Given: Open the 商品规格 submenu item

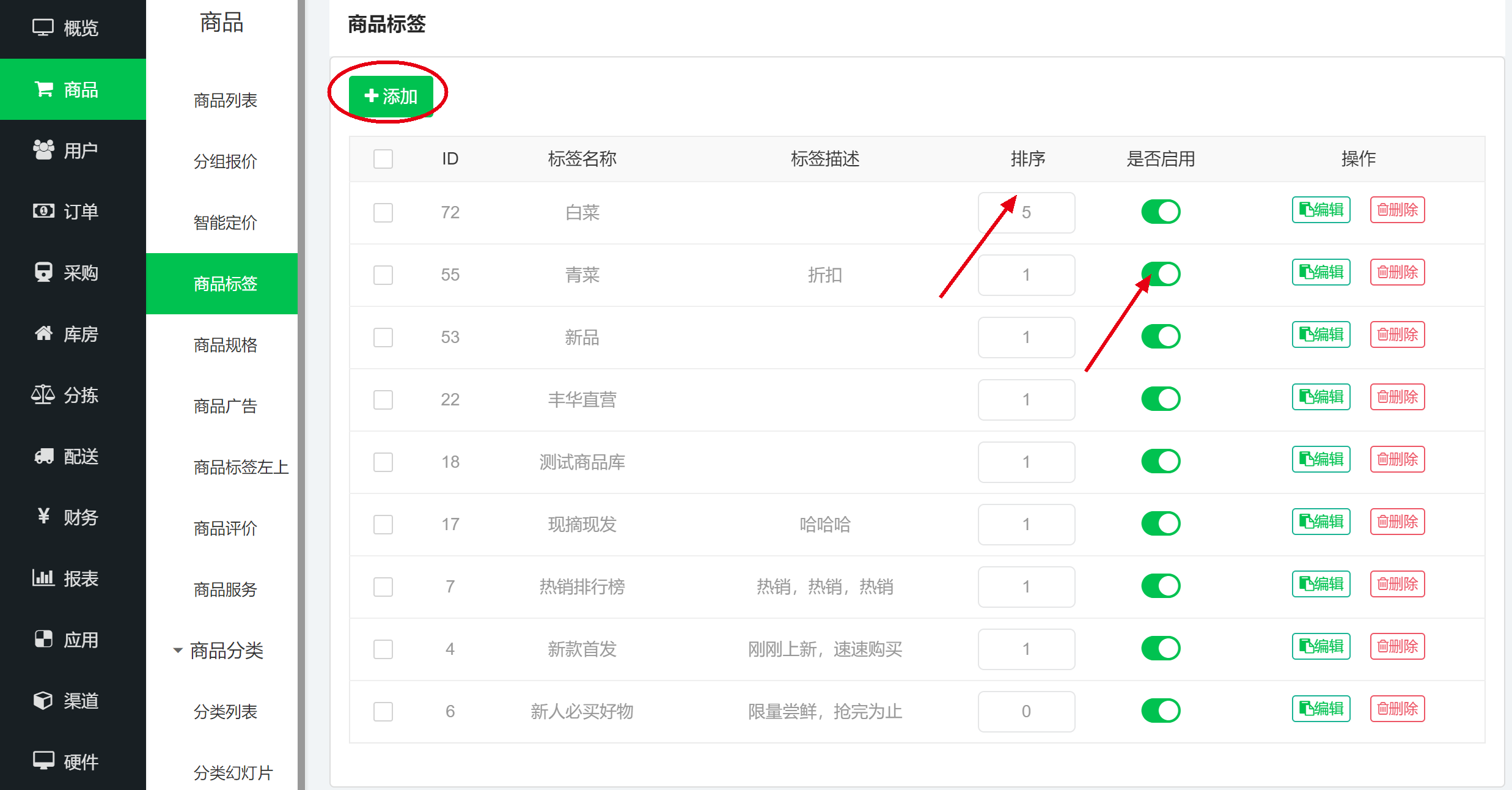Looking at the screenshot, I should [x=225, y=345].
